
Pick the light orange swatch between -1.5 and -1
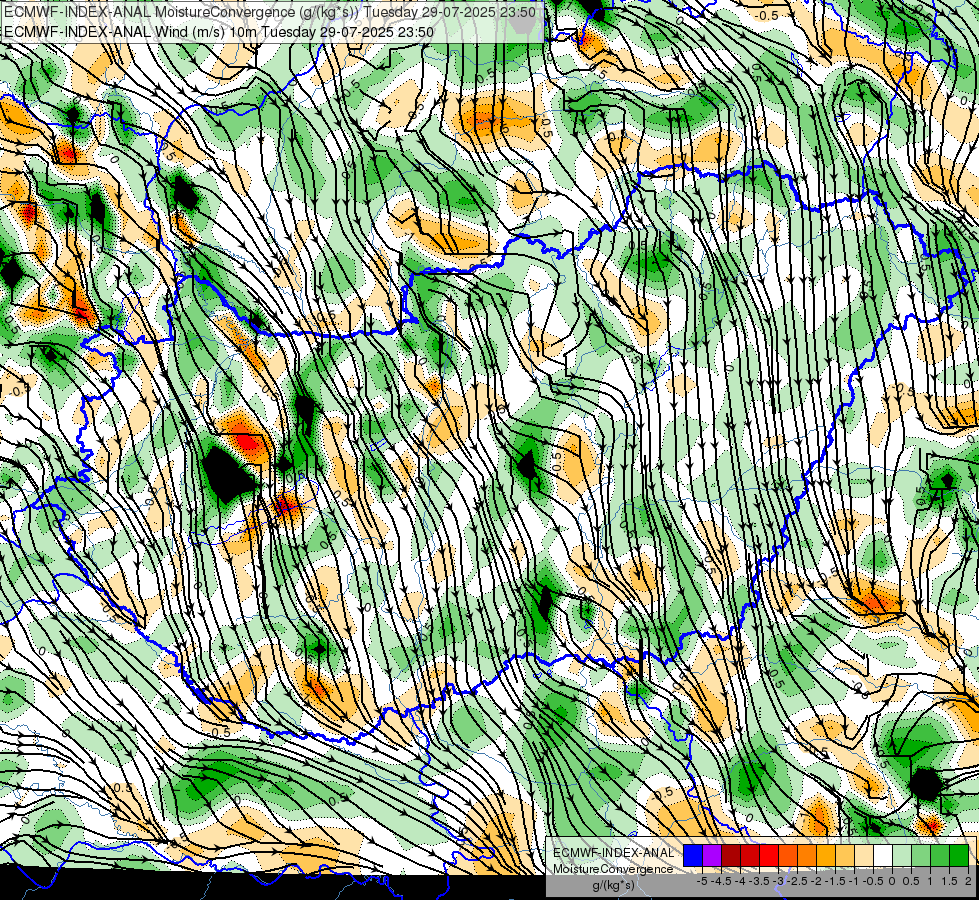point(845,856)
